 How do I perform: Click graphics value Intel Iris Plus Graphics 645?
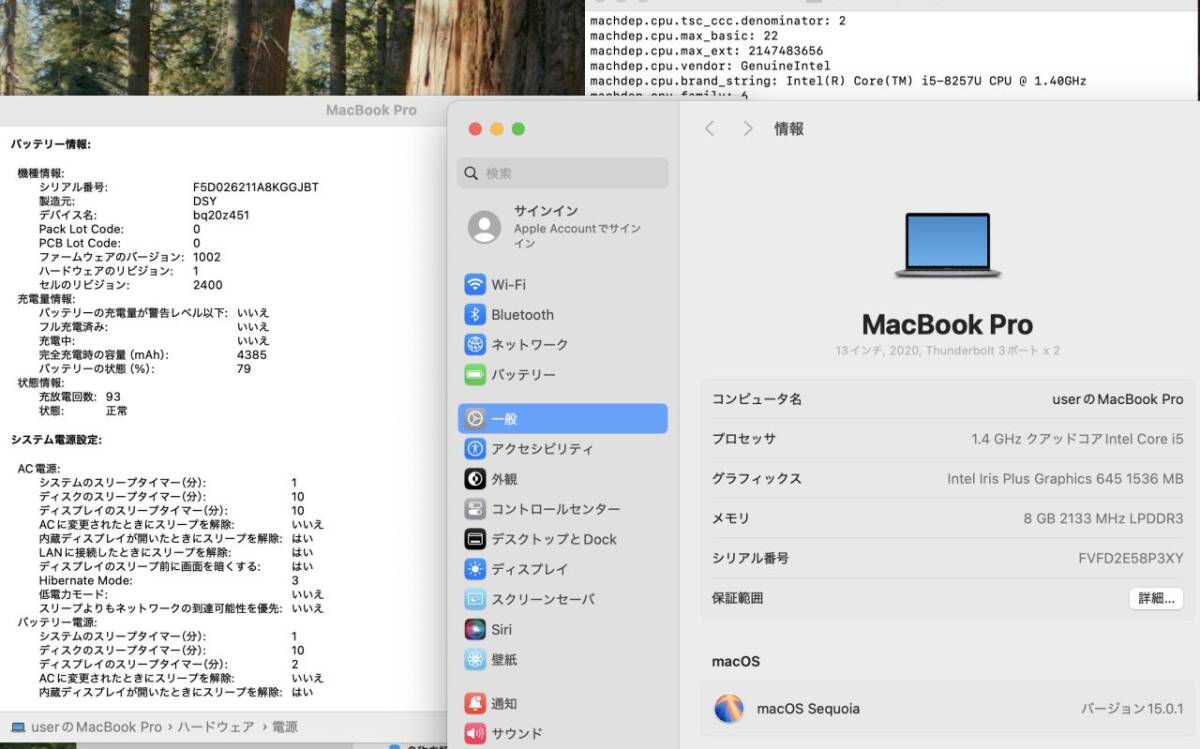(x=1065, y=479)
